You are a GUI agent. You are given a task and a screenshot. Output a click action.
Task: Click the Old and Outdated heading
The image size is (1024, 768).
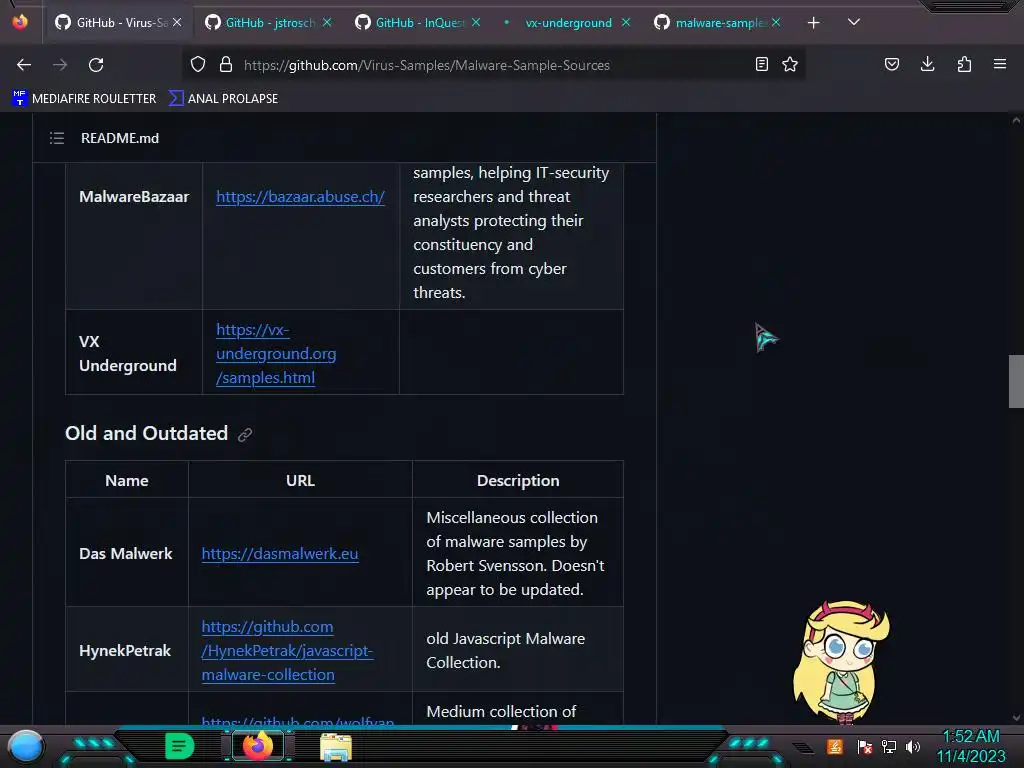[x=146, y=433]
